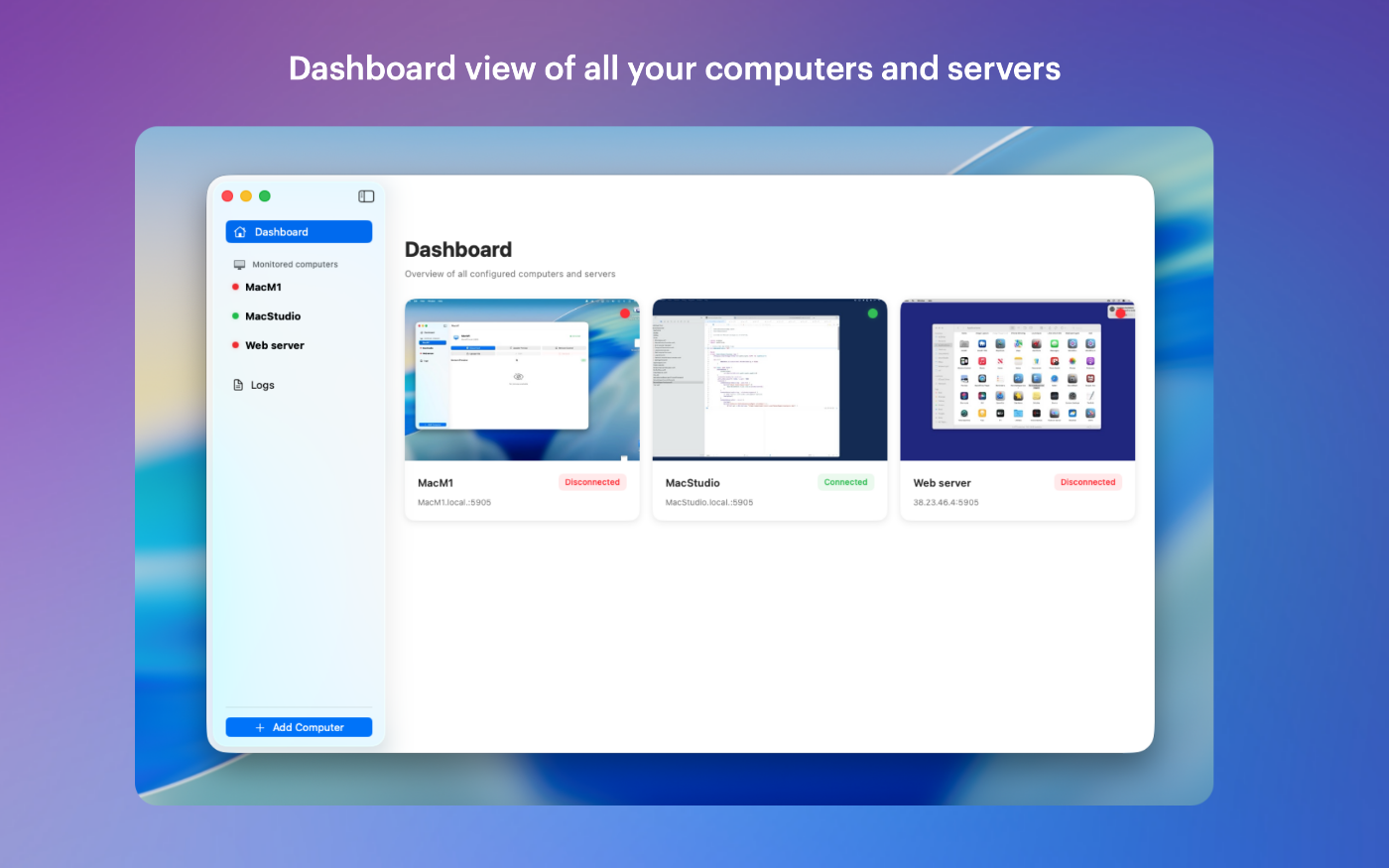Viewport: 1389px width, 868px height.
Task: Open the MacM1 screen thumbnail
Action: point(522,381)
